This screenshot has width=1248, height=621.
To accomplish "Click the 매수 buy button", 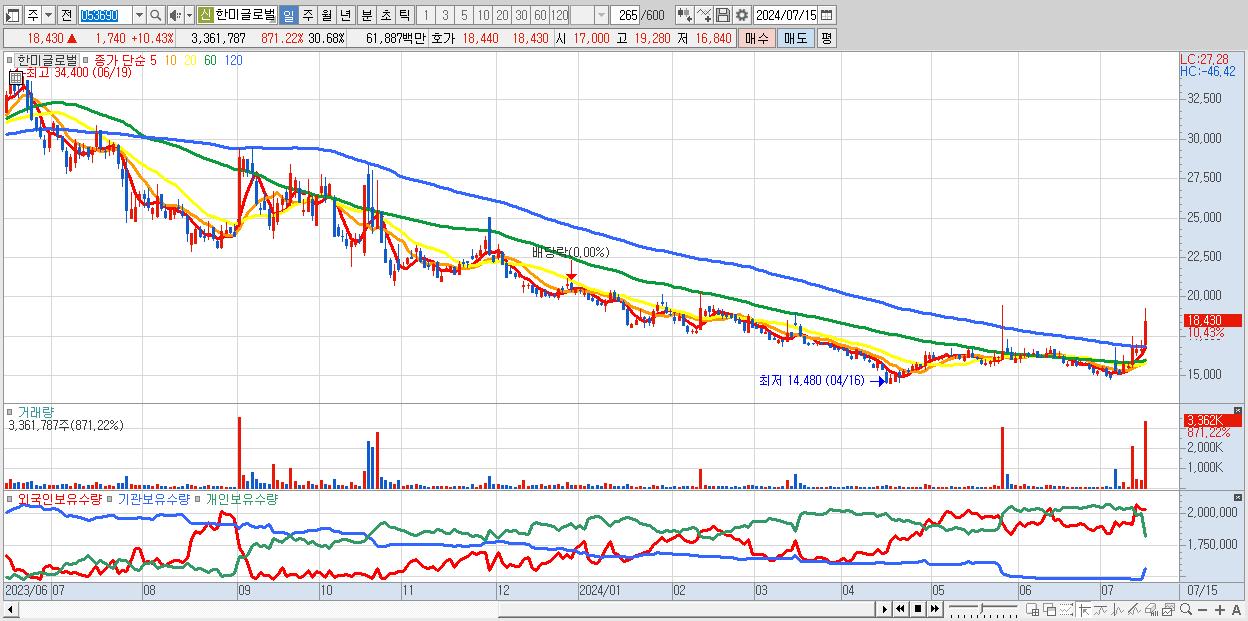I will tap(756, 38).
